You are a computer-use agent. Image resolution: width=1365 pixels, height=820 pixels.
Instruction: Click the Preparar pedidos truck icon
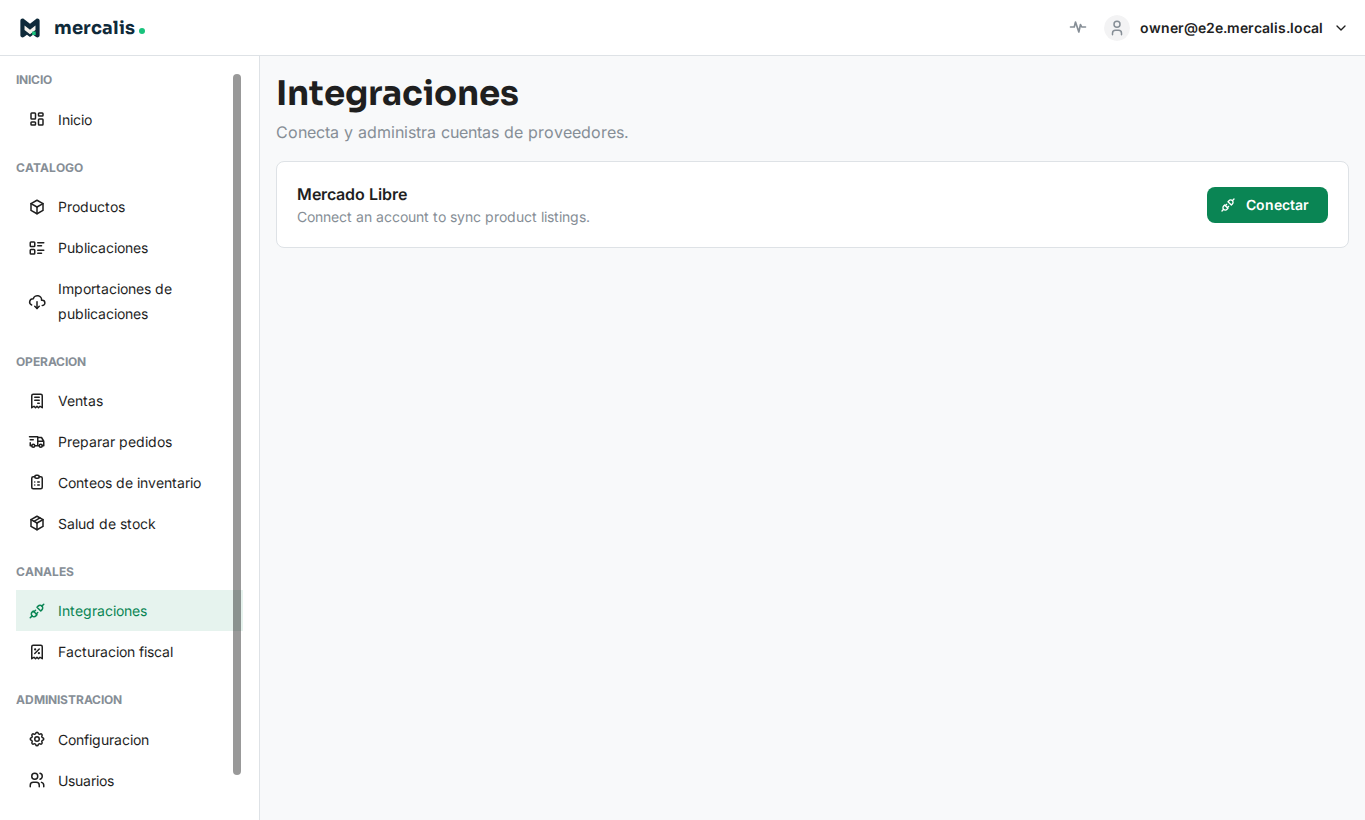pos(37,442)
